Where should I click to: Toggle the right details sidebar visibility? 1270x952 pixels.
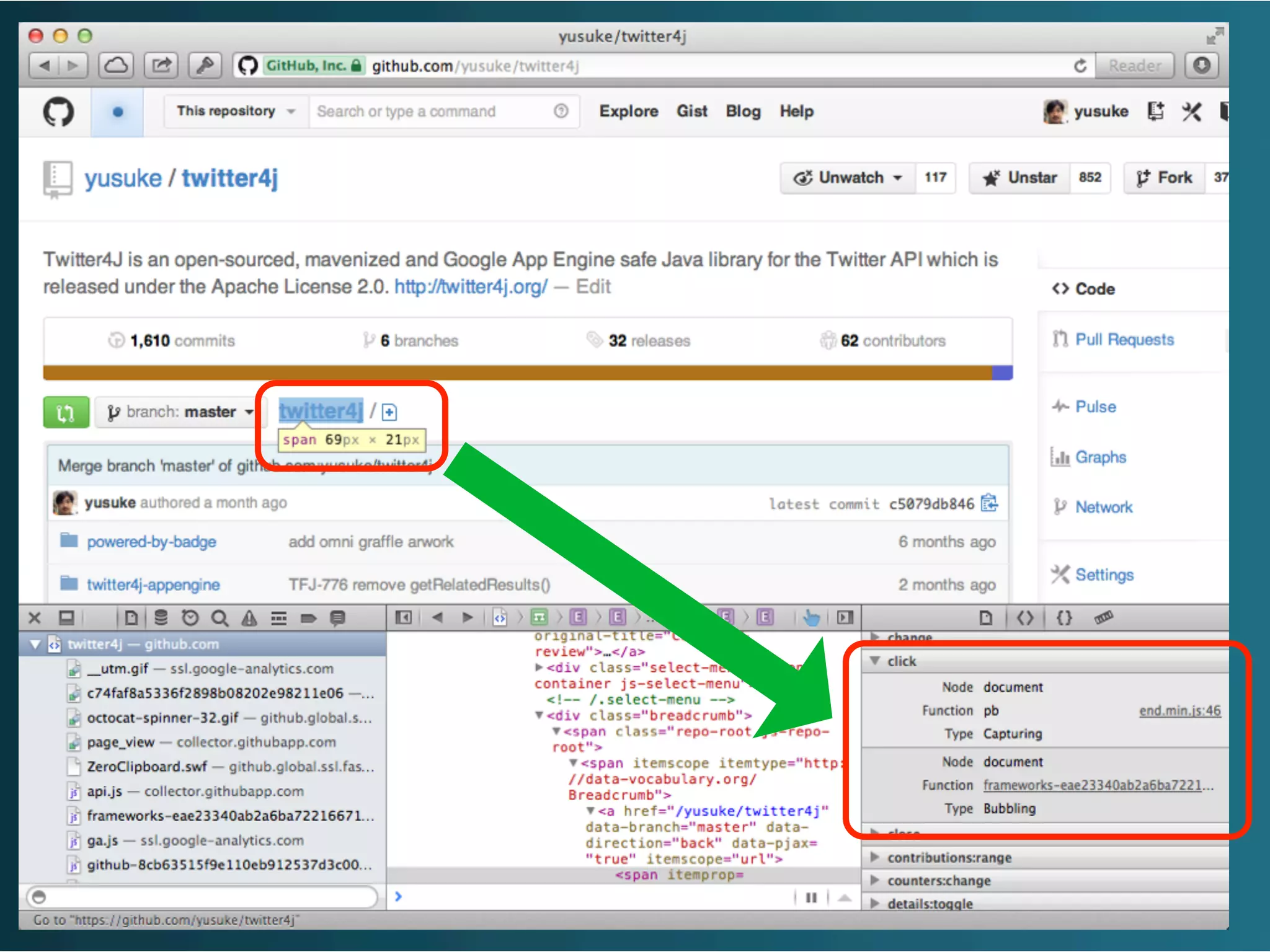tap(845, 617)
